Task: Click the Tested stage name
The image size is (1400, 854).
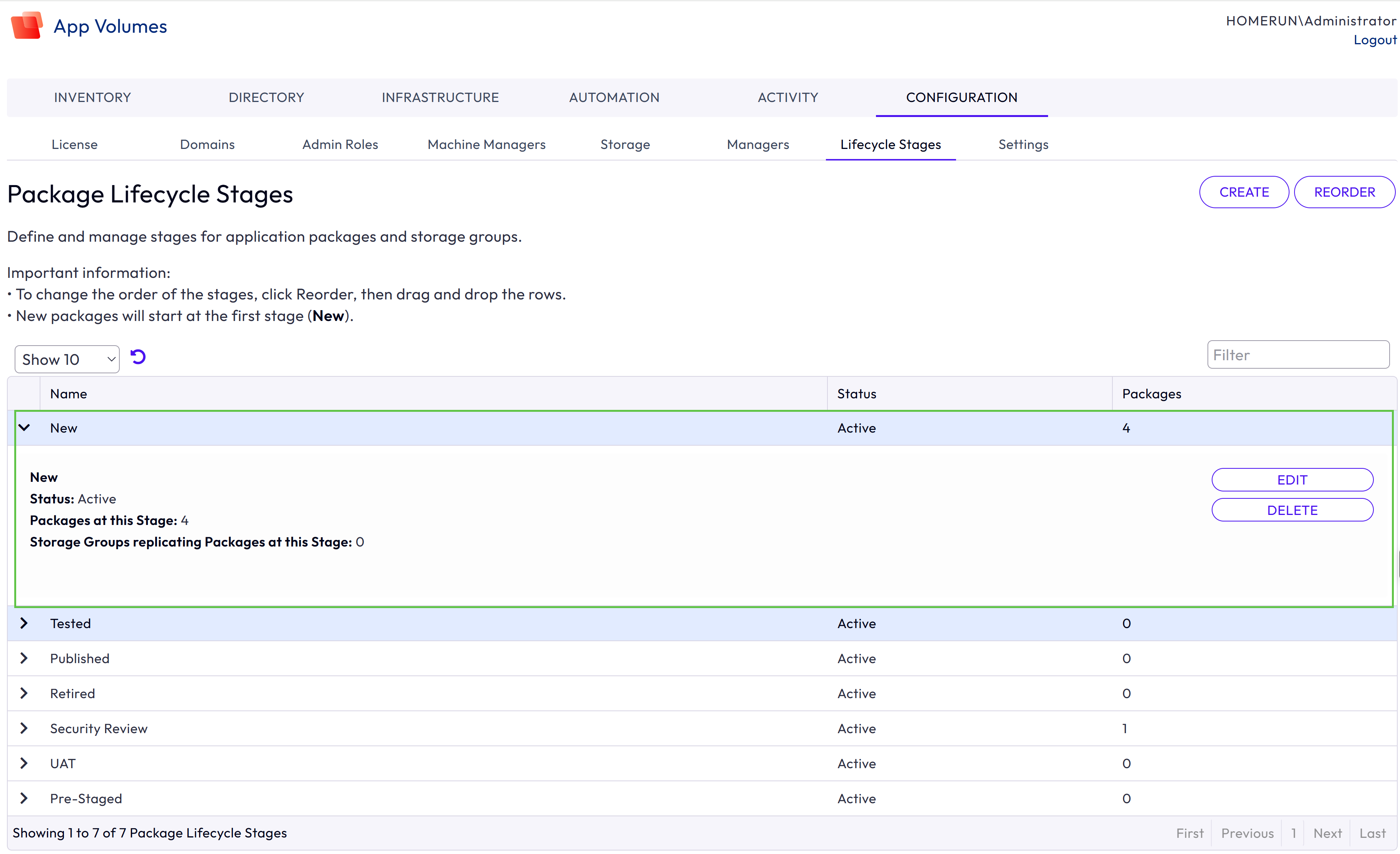Action: click(70, 623)
